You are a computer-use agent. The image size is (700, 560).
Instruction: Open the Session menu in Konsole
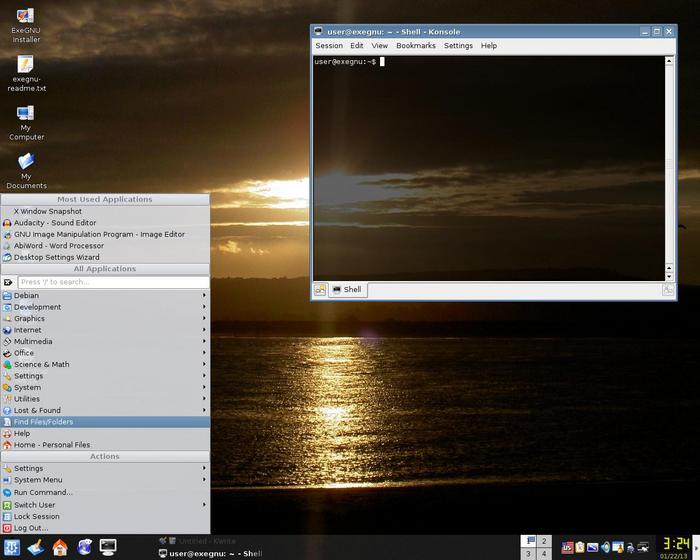(x=329, y=46)
